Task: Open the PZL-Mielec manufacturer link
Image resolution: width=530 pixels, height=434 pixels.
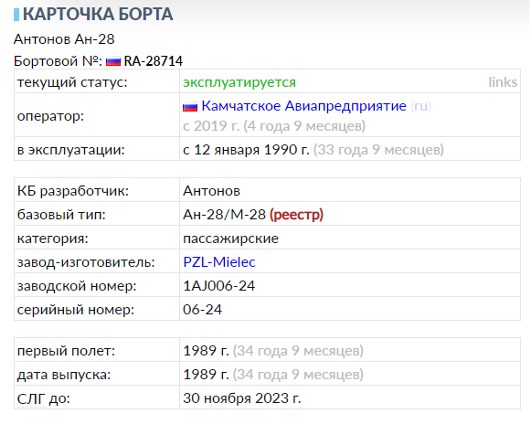Action: [219, 262]
